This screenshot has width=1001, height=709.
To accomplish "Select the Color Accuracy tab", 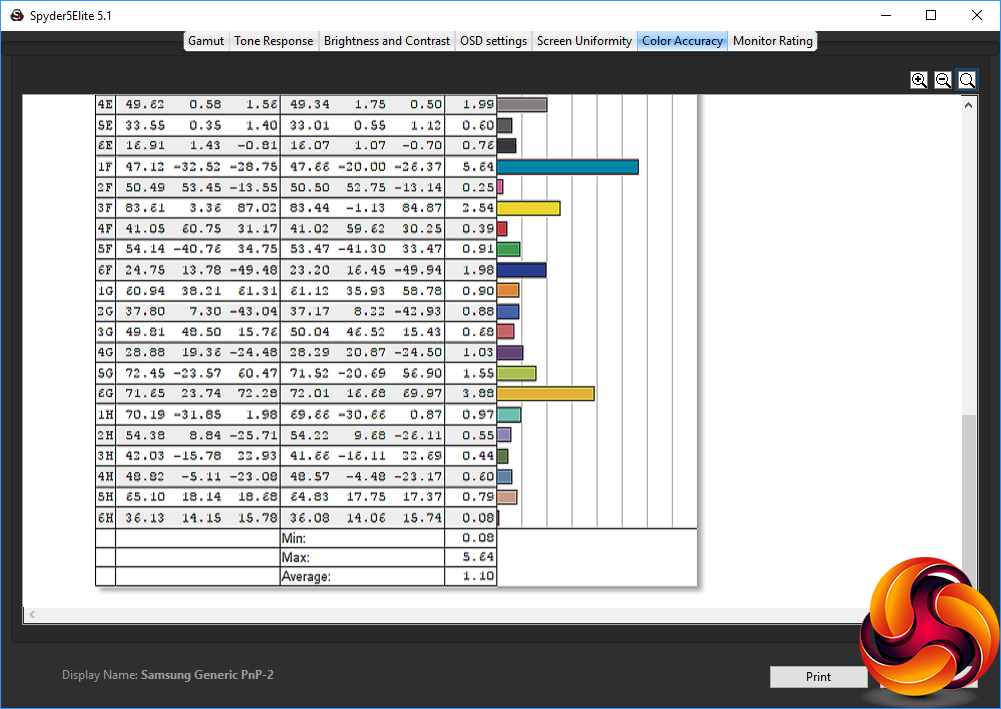I will [682, 41].
